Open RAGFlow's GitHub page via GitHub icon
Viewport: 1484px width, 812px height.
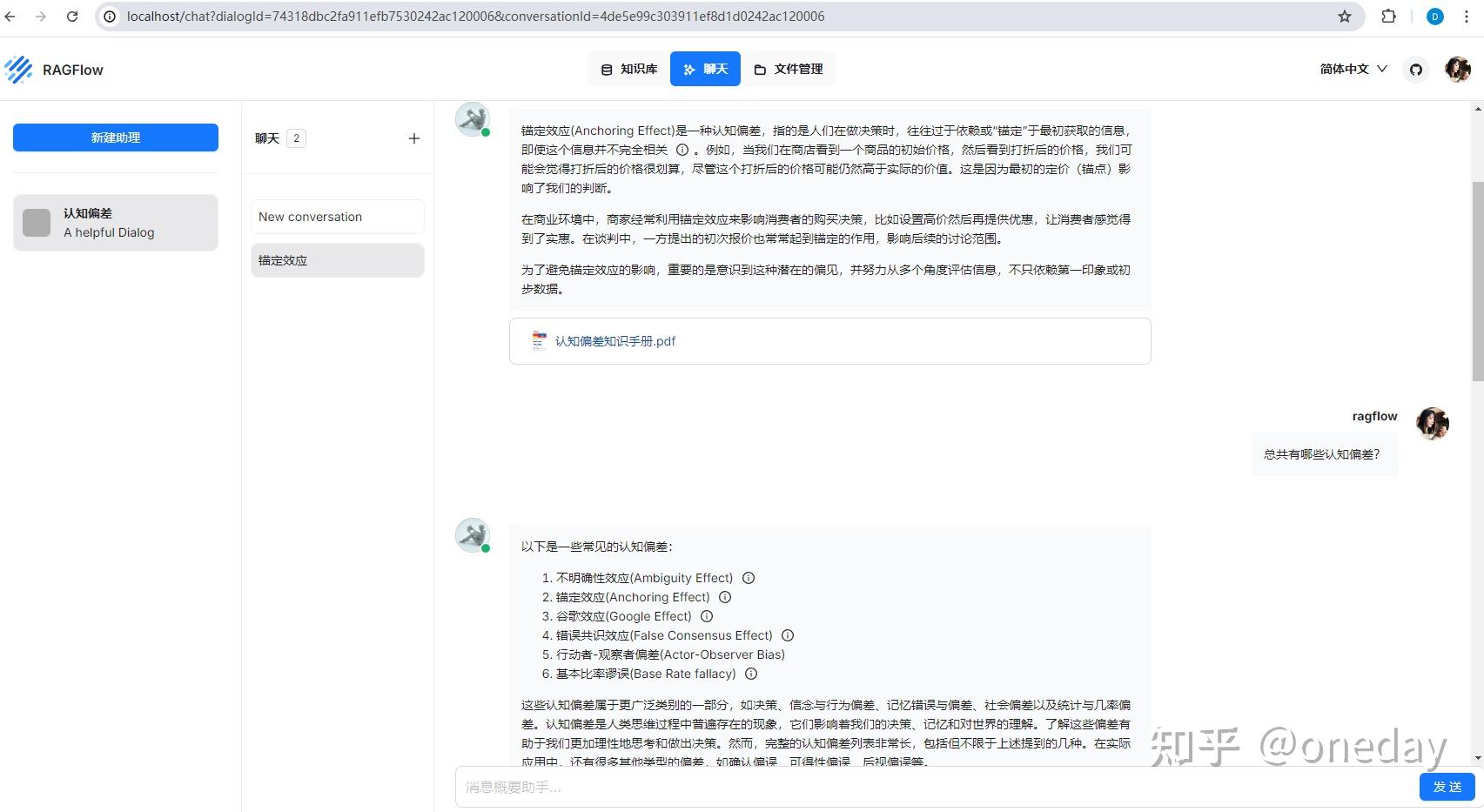coord(1415,69)
